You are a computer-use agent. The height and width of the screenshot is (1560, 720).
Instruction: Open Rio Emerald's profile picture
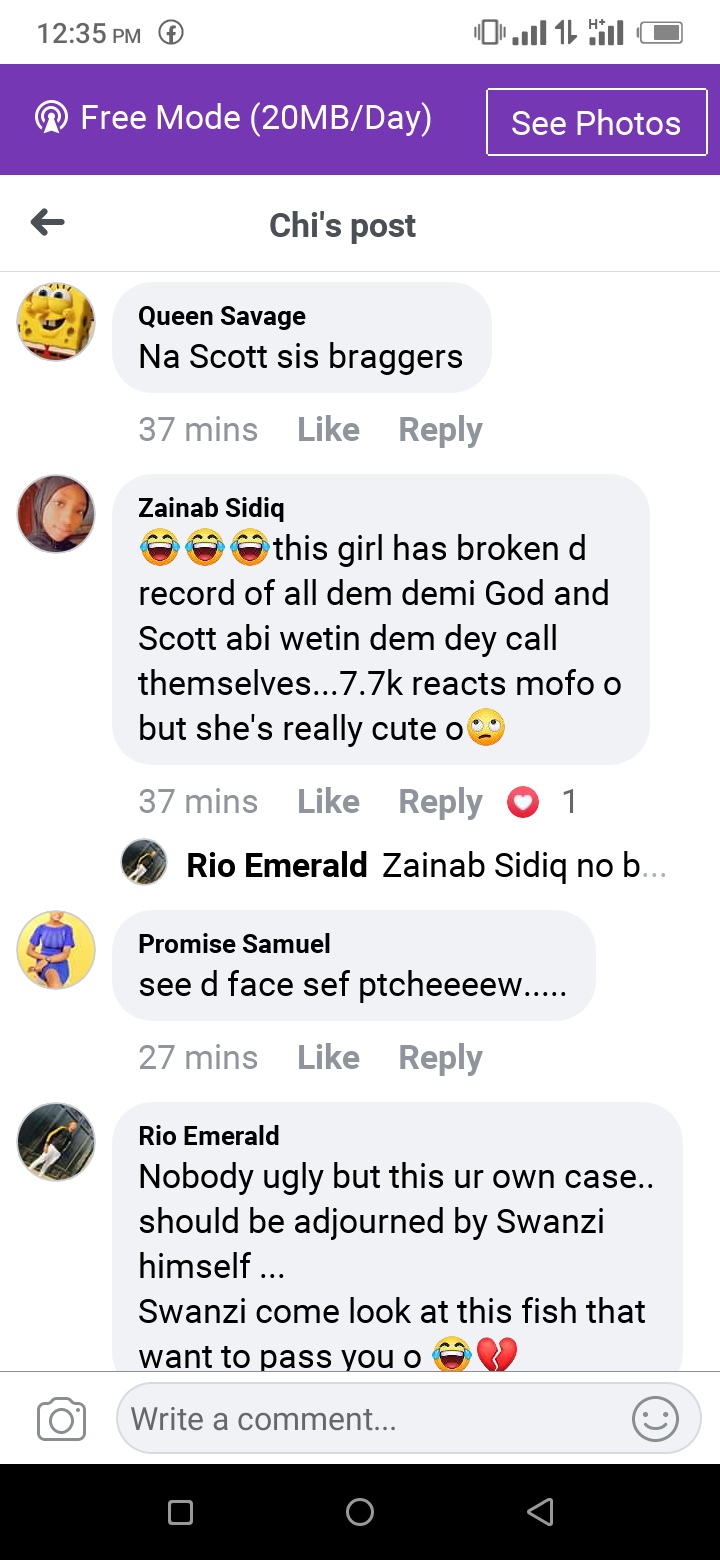tap(56, 1142)
